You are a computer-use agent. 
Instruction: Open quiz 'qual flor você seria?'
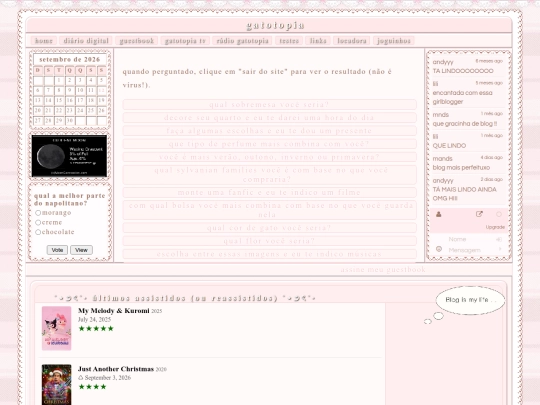pyautogui.click(x=270, y=241)
